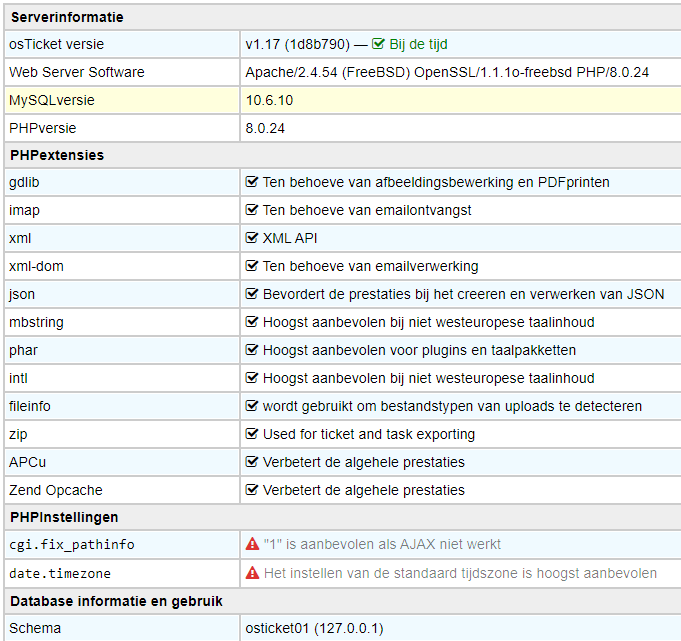Click the check icon in the zip row
The height and width of the screenshot is (641, 681).
click(x=251, y=433)
